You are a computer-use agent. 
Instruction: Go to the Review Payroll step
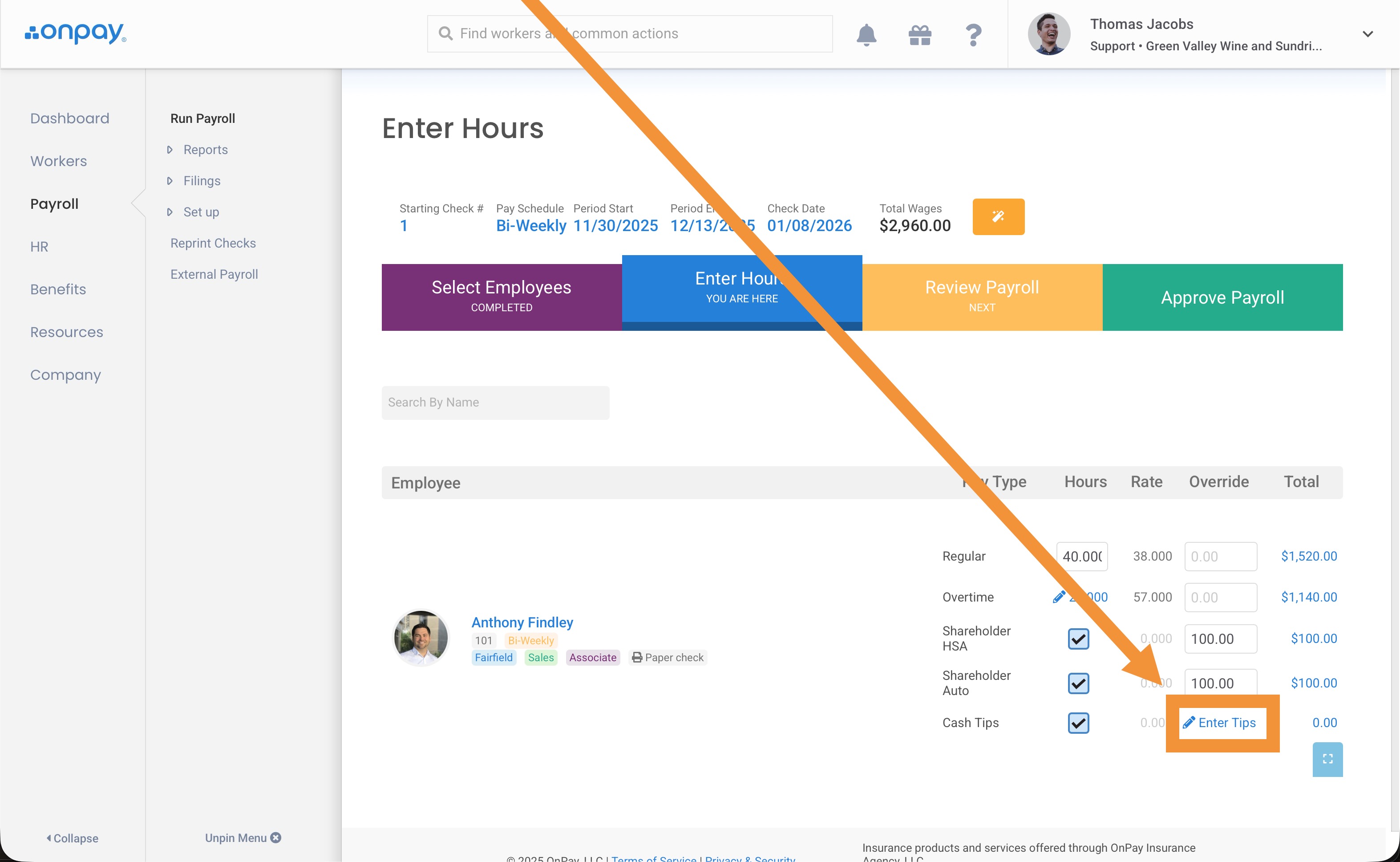point(981,297)
